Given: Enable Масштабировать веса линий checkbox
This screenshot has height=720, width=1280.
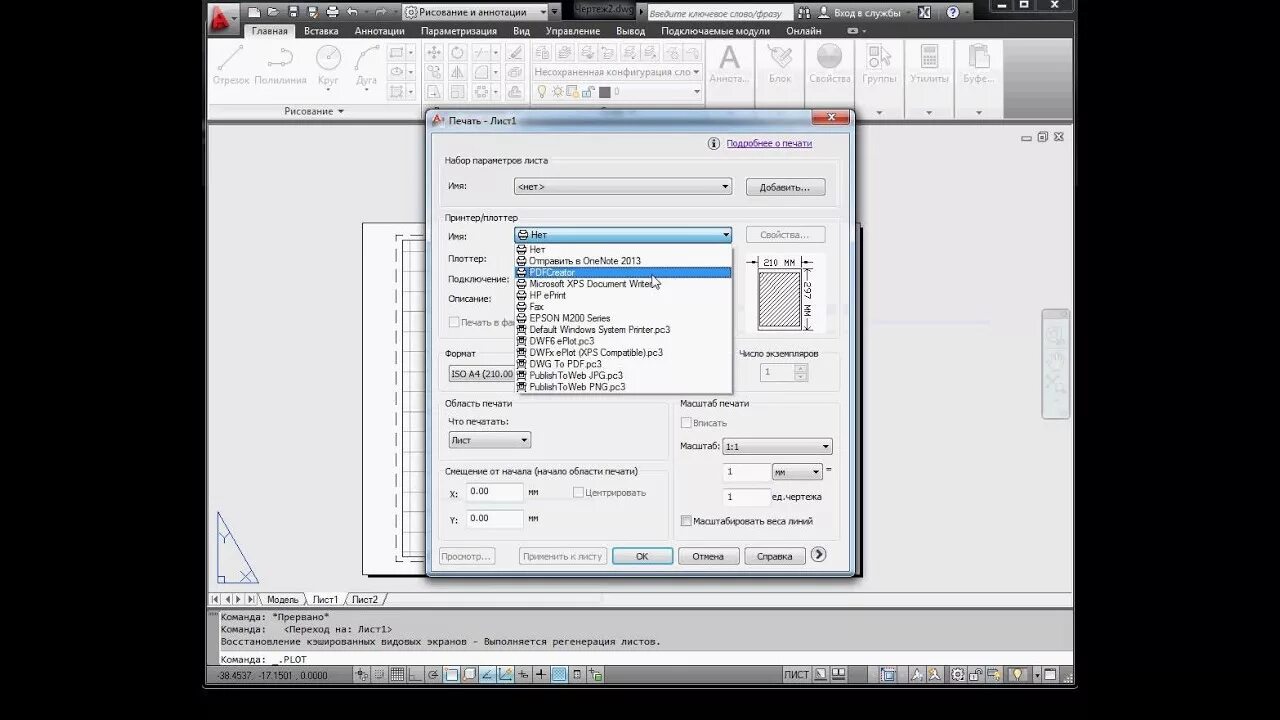Looking at the screenshot, I should pos(686,521).
